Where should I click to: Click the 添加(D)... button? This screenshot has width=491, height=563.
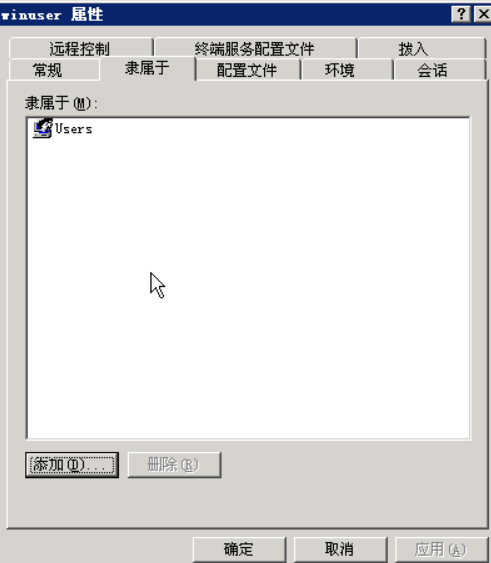(72, 465)
